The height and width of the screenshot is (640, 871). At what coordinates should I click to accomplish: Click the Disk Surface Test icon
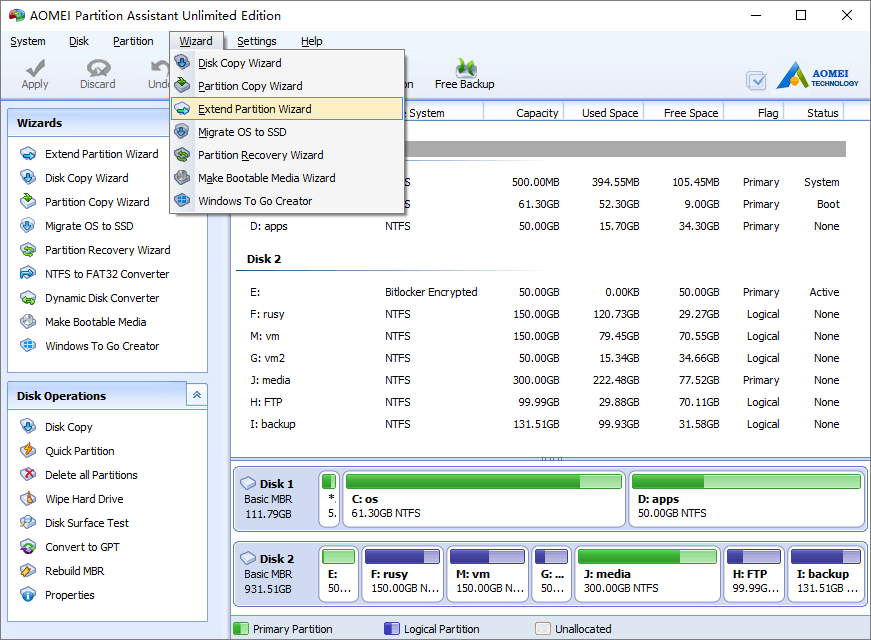click(28, 523)
